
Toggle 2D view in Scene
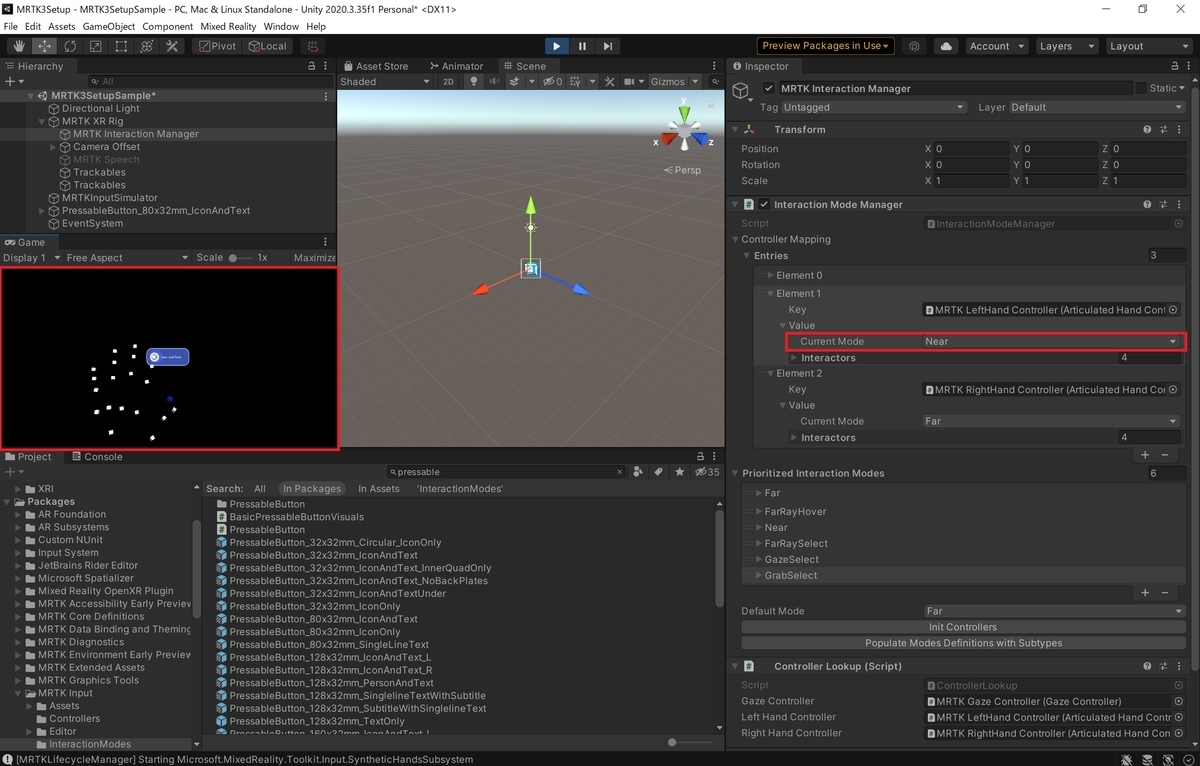point(449,81)
